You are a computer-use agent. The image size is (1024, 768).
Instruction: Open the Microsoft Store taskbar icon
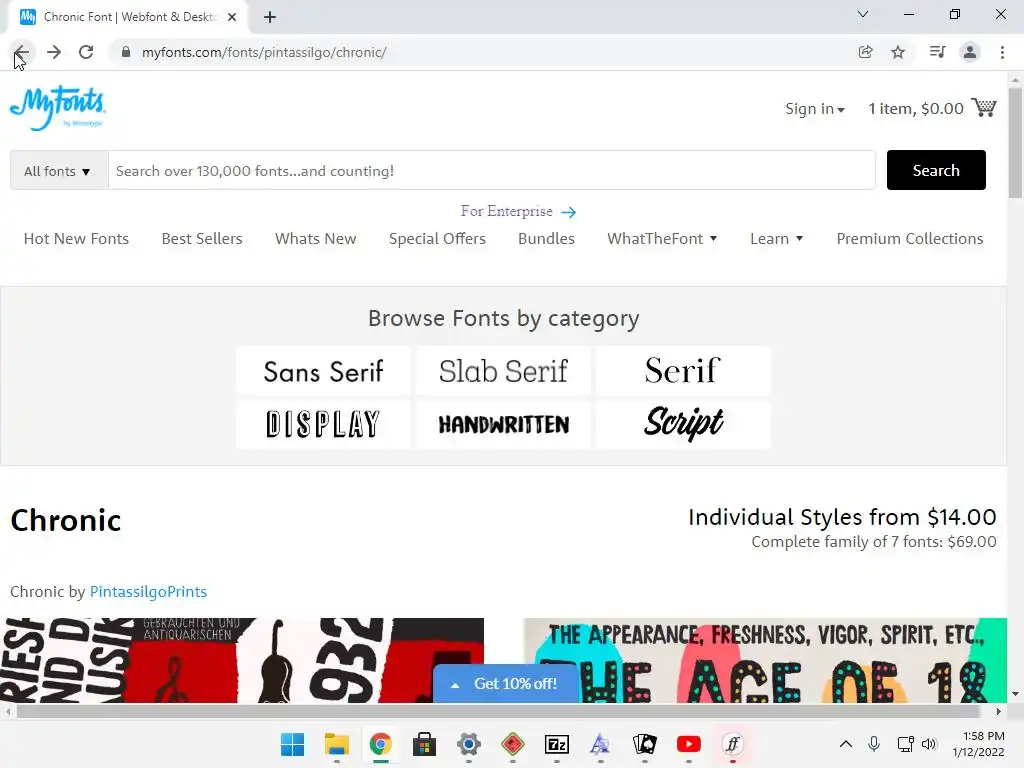tap(424, 744)
